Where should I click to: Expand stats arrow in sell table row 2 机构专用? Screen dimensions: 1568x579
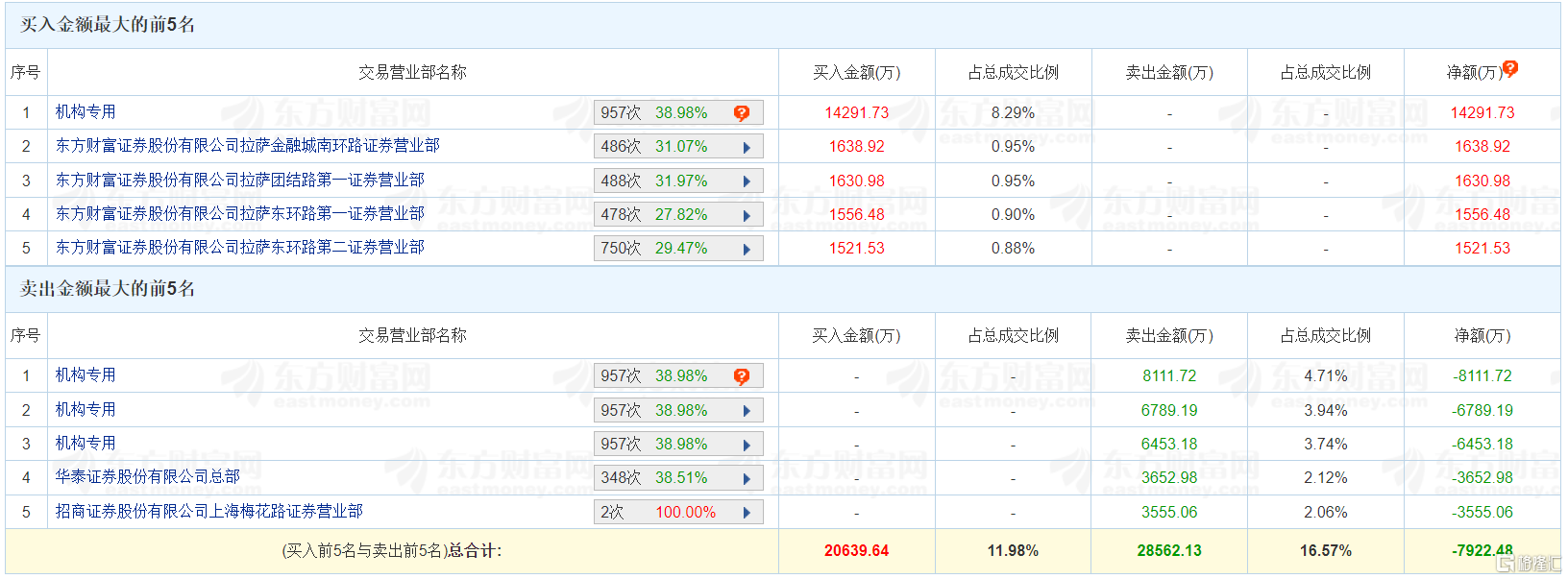747,411
